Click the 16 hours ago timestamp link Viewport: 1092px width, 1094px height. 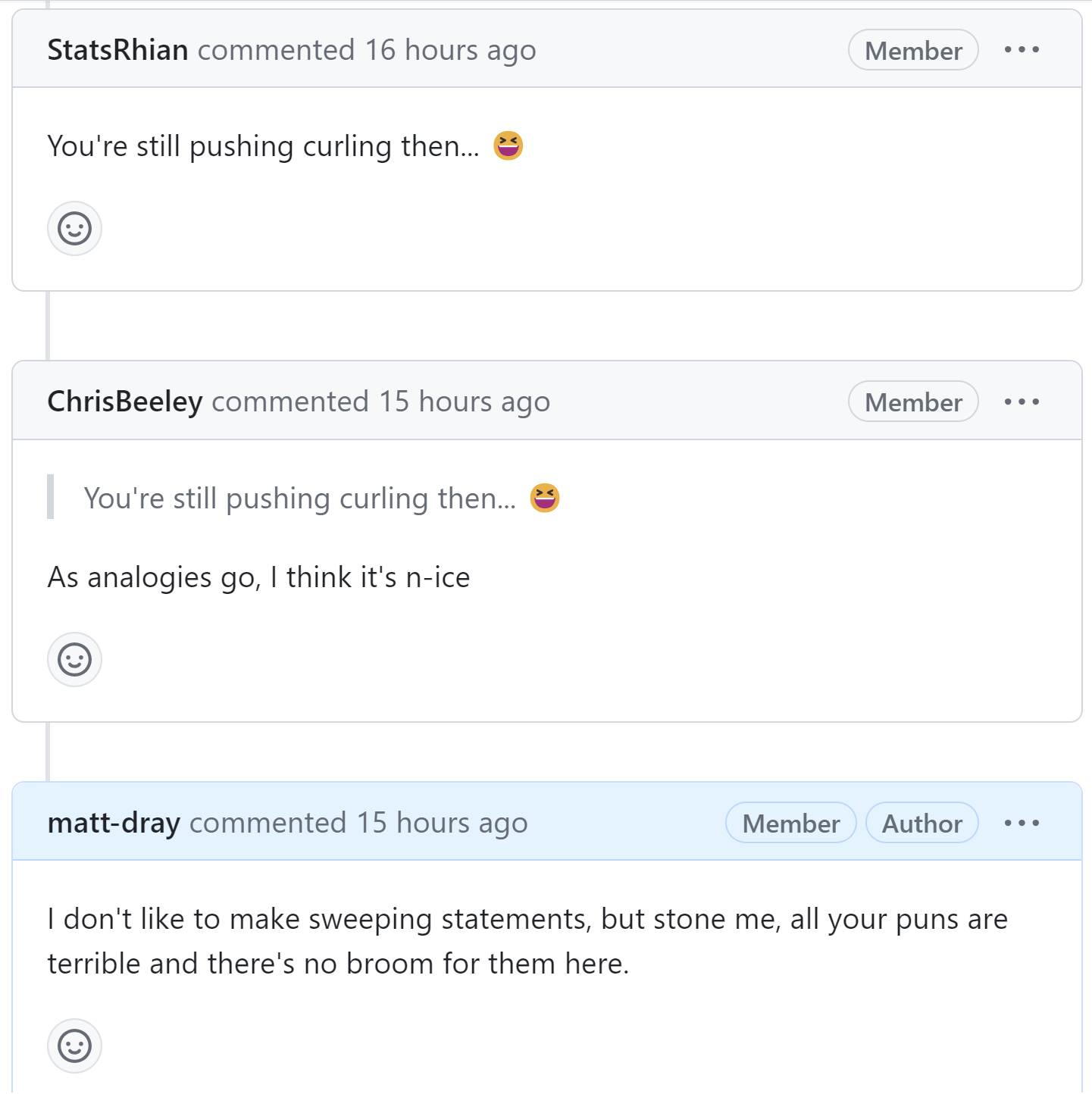(x=450, y=49)
